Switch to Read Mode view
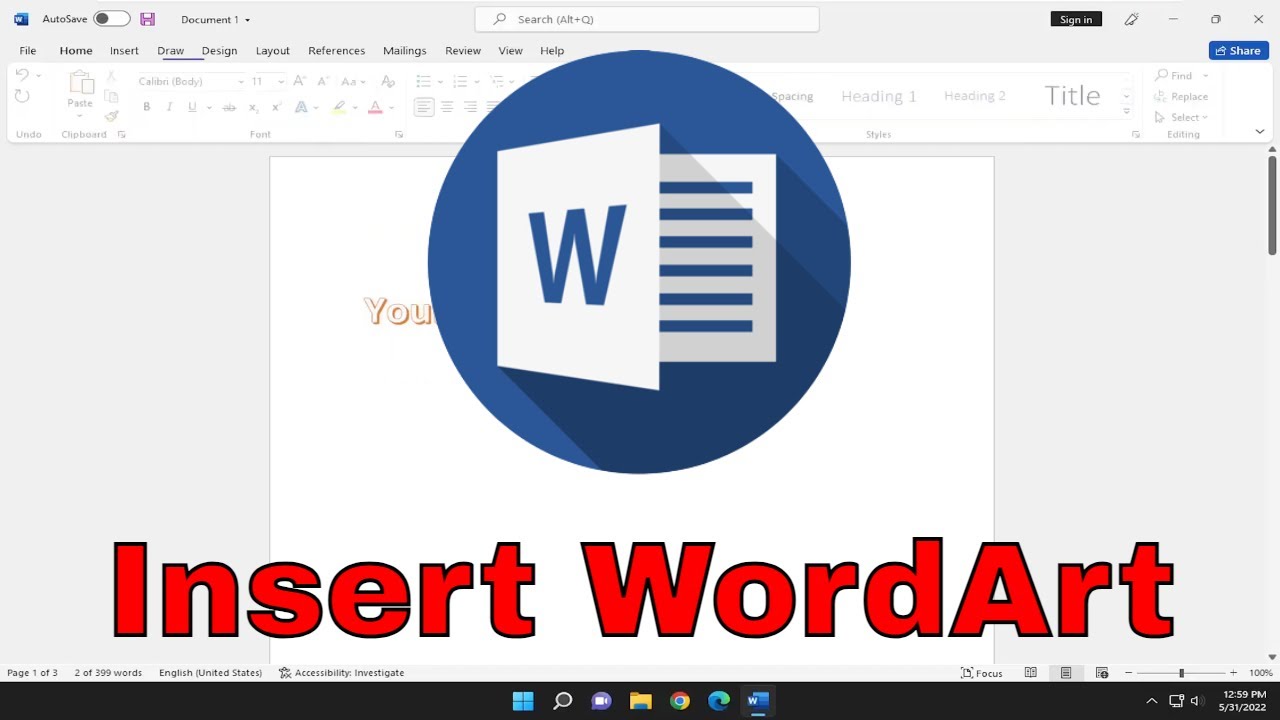 coord(1031,673)
